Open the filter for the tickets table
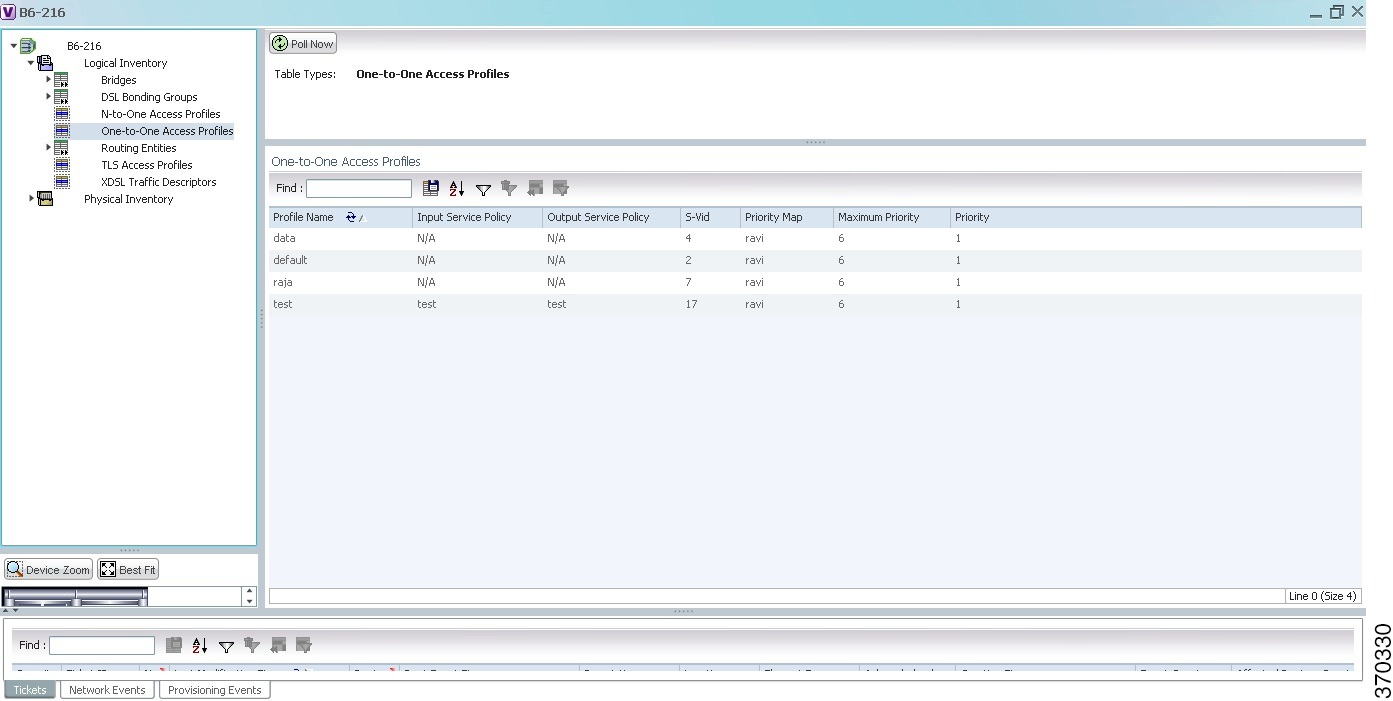1393x701 pixels. [226, 646]
